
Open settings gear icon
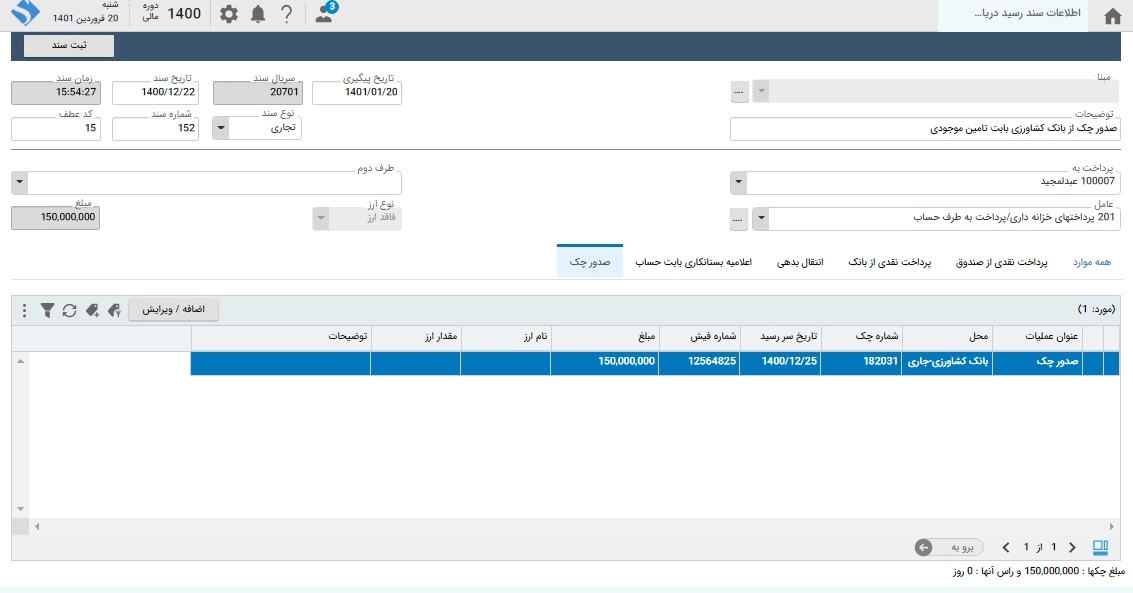[x=229, y=14]
